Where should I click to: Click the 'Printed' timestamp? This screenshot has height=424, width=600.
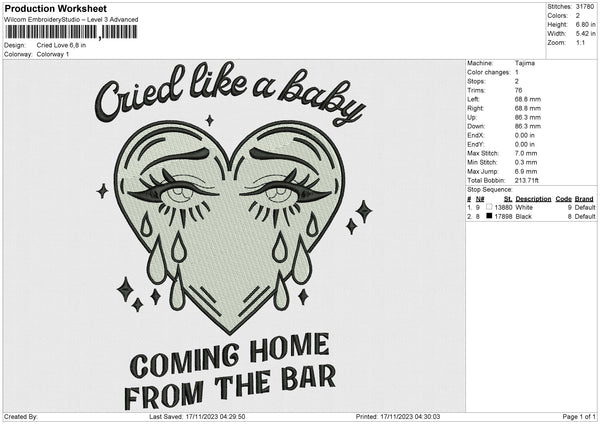(x=398, y=417)
